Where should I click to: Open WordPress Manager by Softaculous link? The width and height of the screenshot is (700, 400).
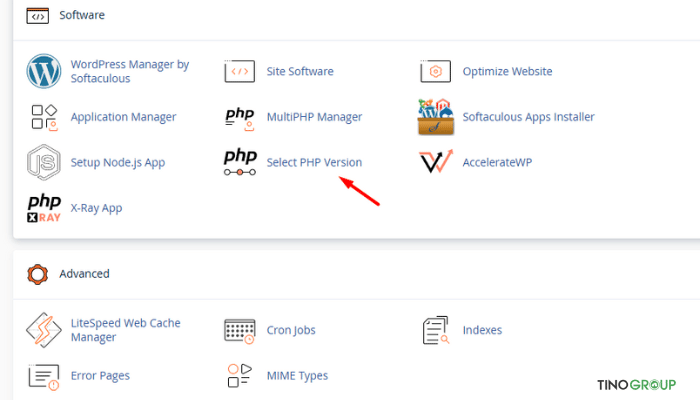(x=130, y=71)
